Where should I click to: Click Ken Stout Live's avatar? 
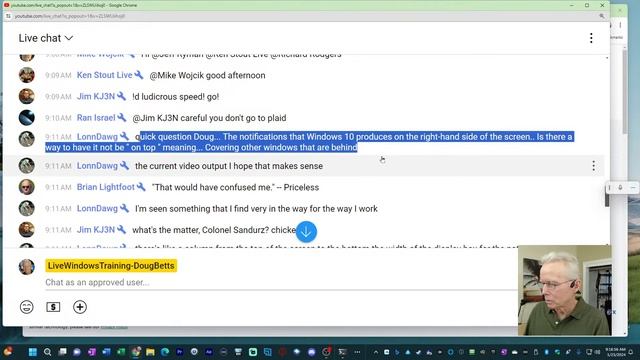27,75
